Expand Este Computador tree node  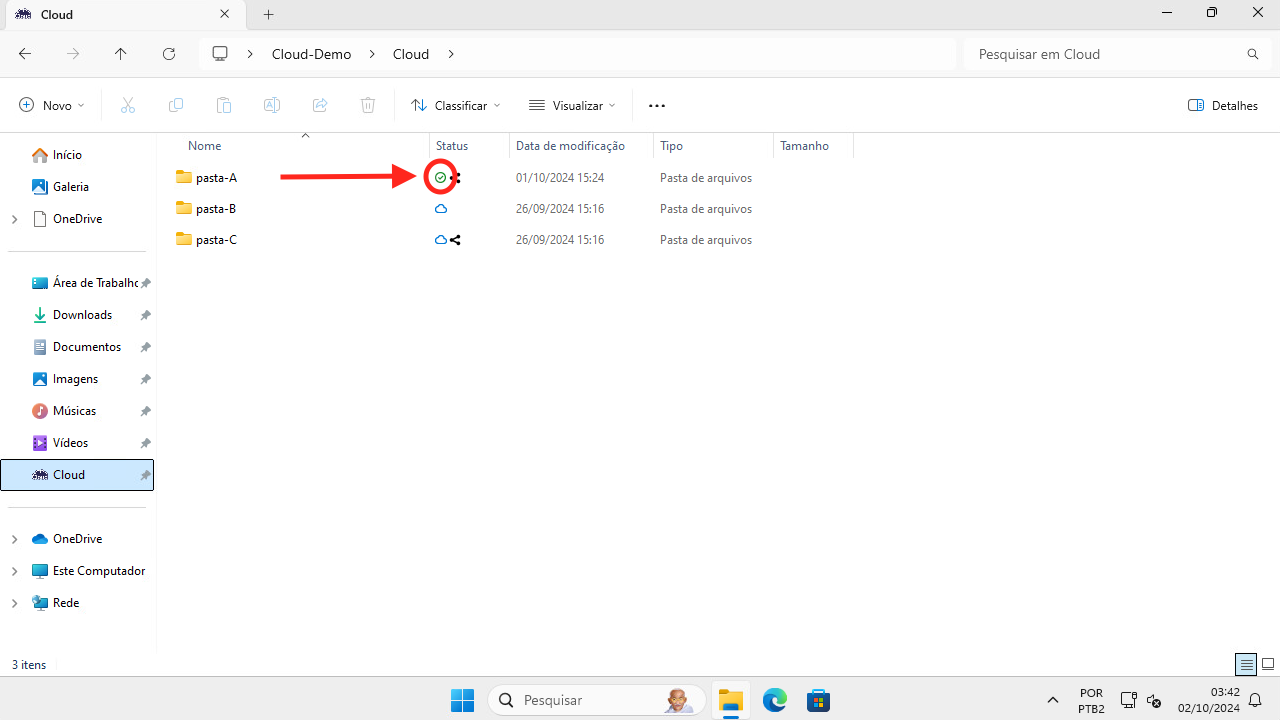pos(14,571)
